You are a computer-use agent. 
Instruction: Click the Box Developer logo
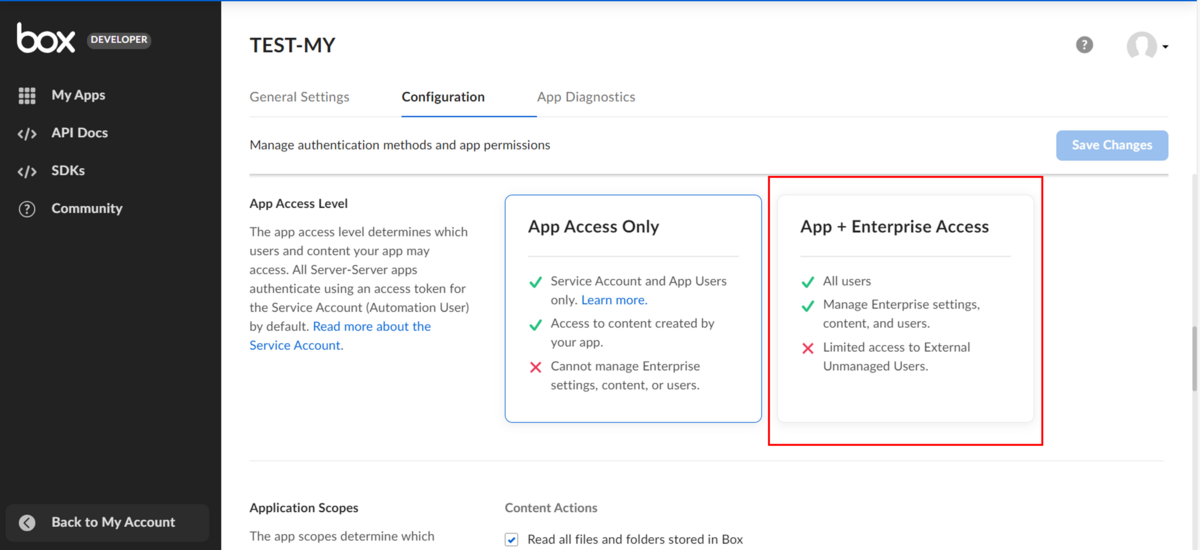pos(83,39)
